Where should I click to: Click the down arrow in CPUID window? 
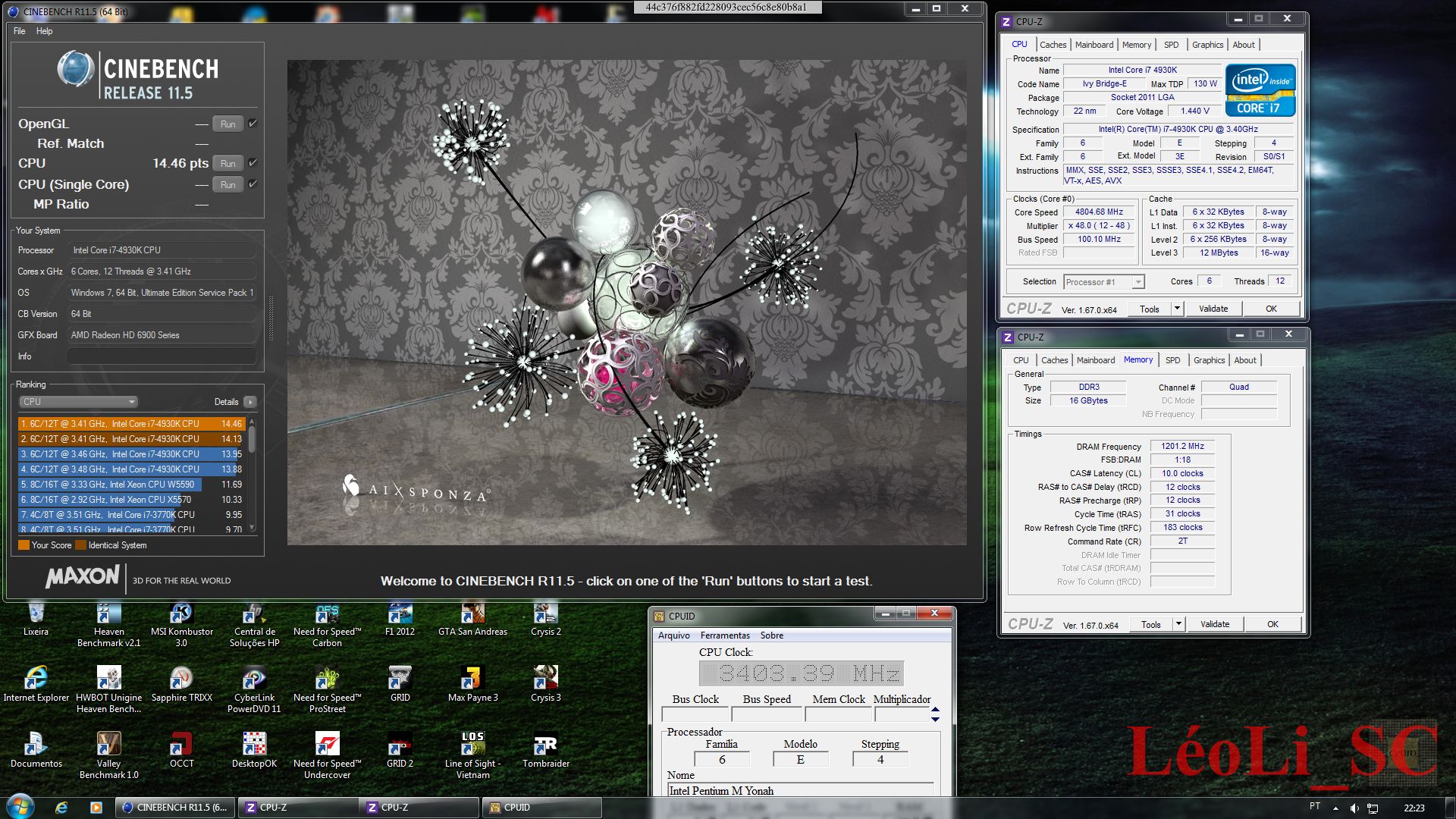[935, 719]
